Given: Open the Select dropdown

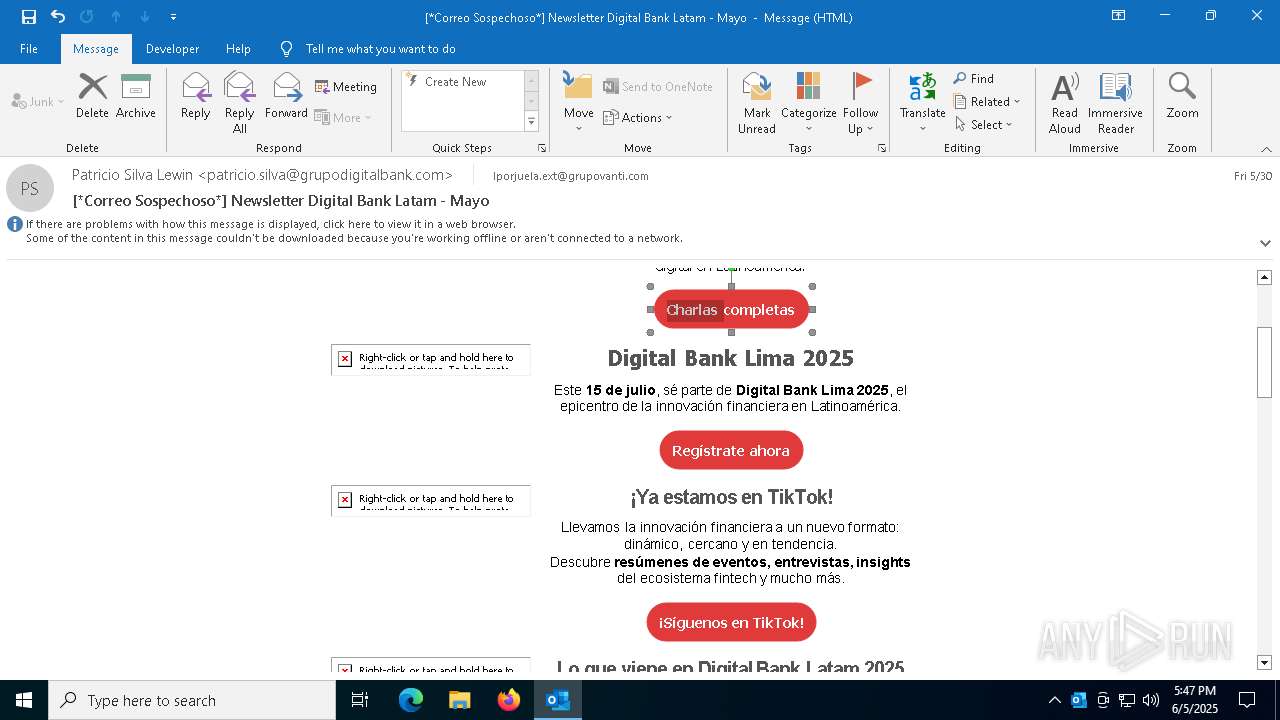Looking at the screenshot, I should coord(984,125).
